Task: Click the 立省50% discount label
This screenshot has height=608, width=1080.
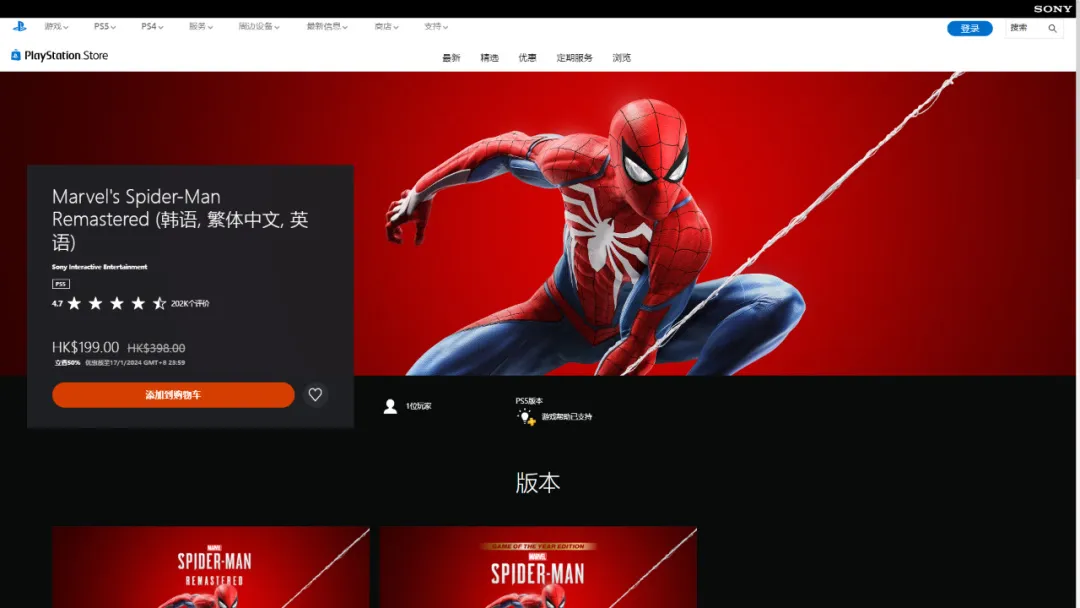Action: pyautogui.click(x=68, y=363)
